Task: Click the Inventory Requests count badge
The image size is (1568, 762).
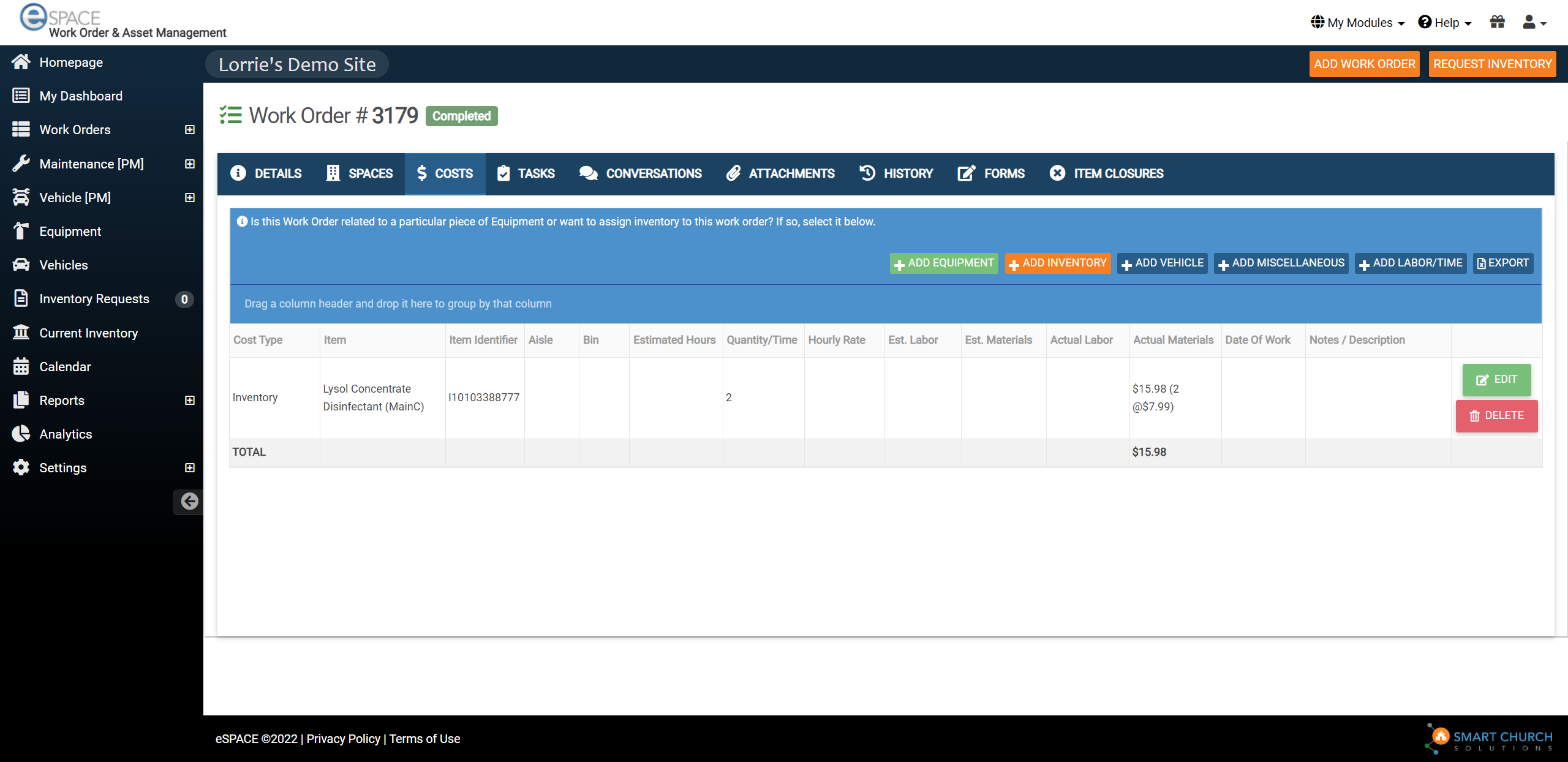Action: pos(184,299)
